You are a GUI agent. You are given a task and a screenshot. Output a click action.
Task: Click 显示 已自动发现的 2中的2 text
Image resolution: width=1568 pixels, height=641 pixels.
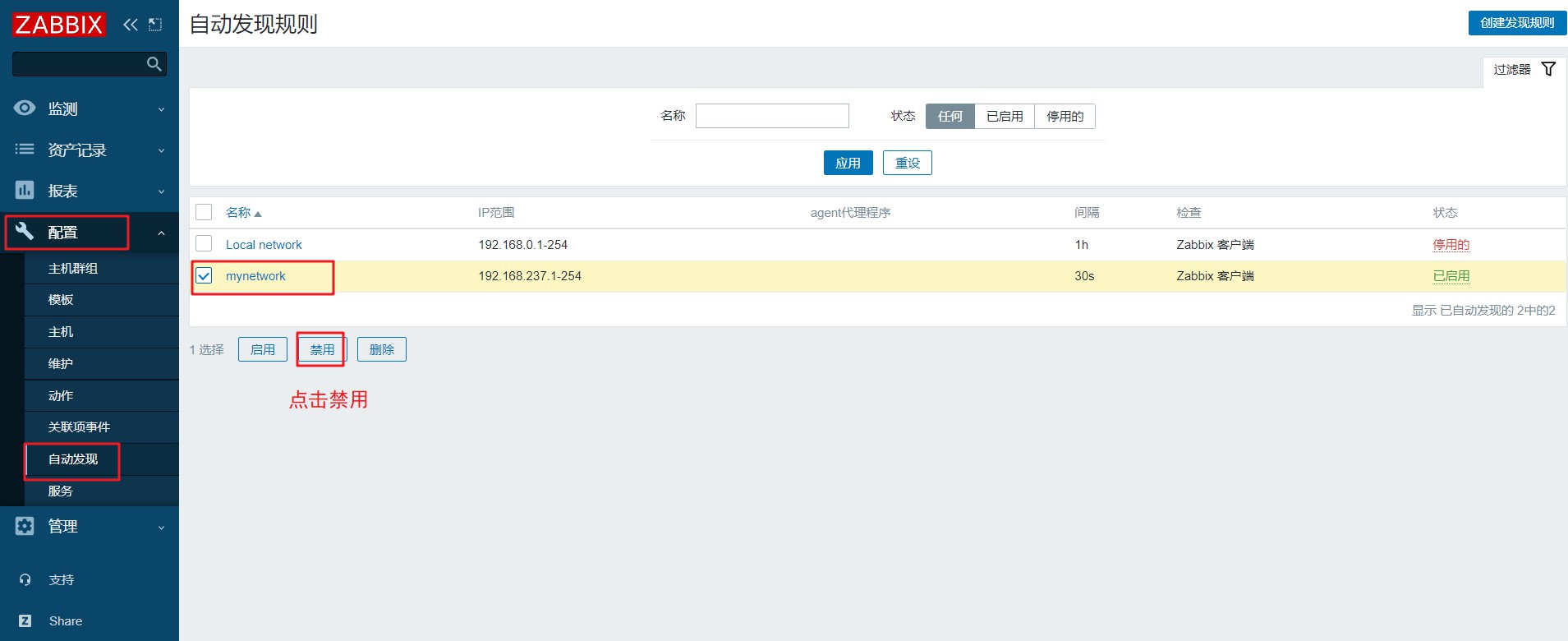[1483, 310]
